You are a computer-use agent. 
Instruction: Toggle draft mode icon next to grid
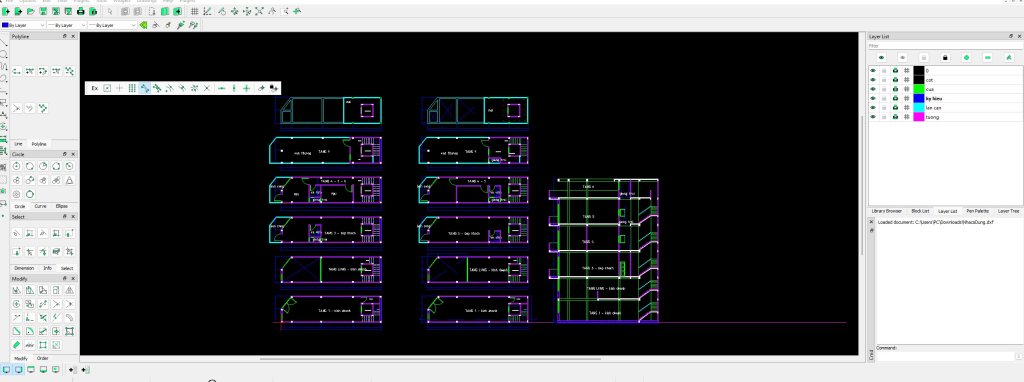207,11
